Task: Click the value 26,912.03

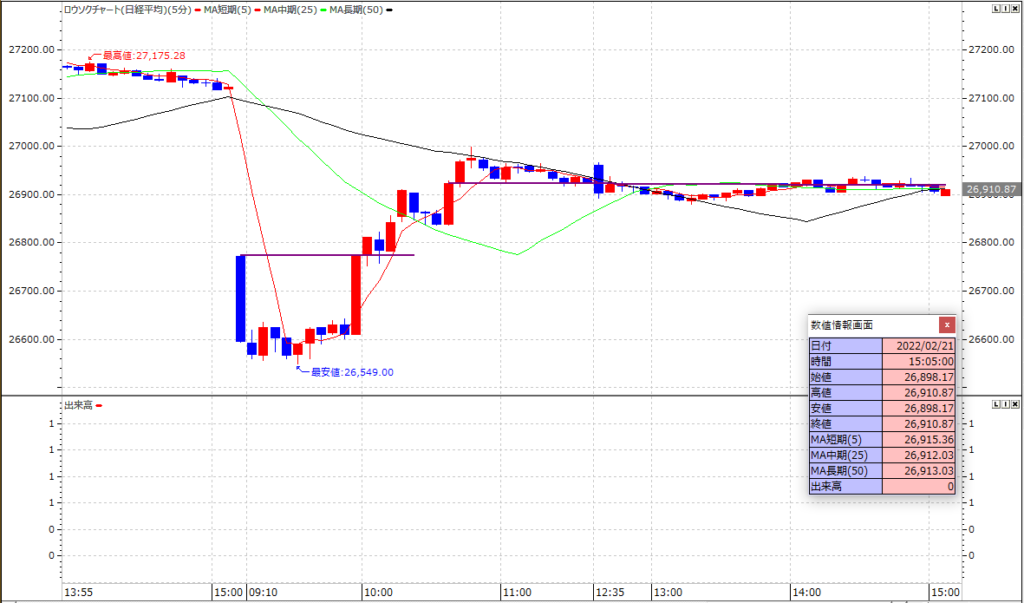Action: [919, 455]
